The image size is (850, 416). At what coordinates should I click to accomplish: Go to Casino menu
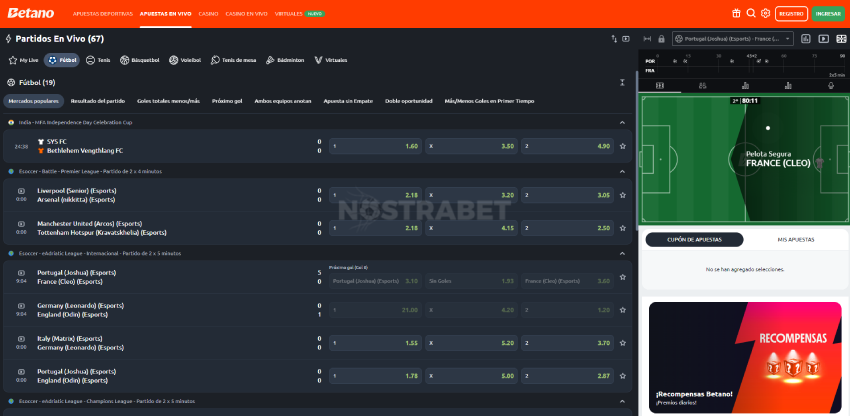(208, 14)
